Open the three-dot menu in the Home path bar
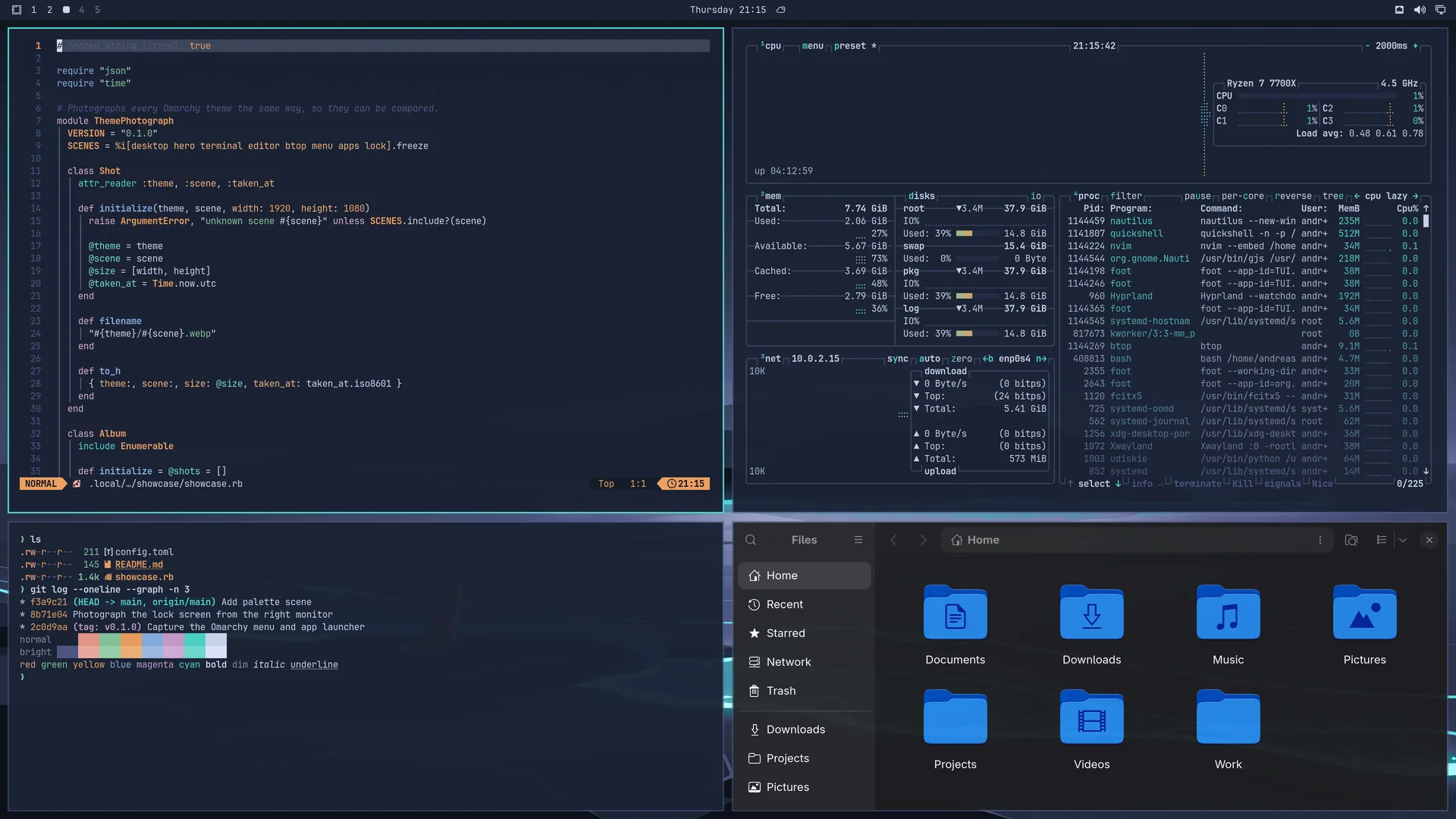This screenshot has height=819, width=1456. [x=1320, y=540]
